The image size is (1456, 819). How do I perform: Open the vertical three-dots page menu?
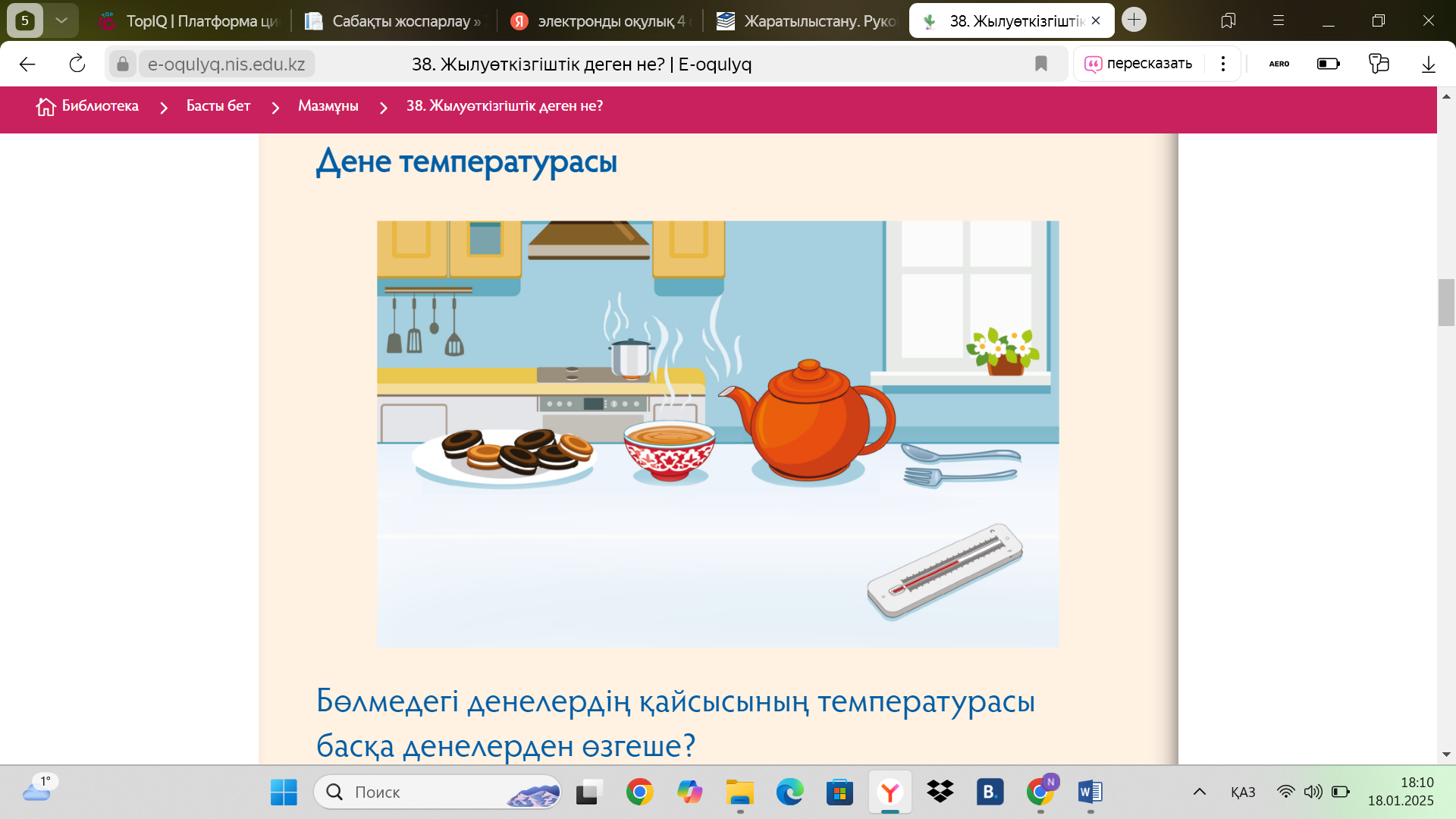click(1222, 64)
